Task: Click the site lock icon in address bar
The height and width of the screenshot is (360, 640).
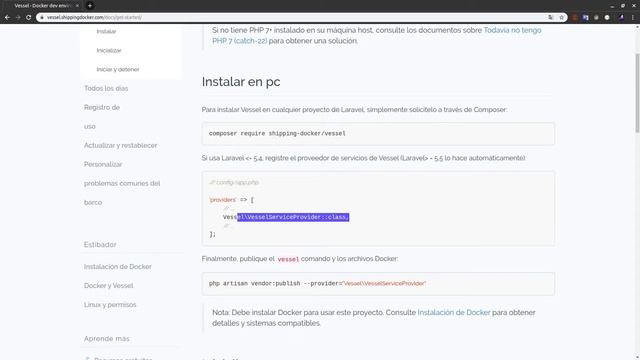Action: [x=42, y=18]
